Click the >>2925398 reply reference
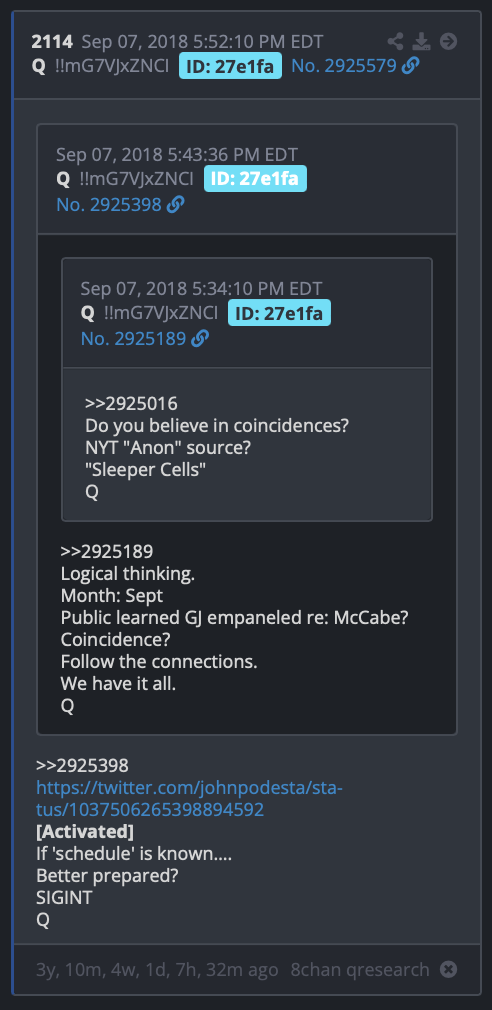 coord(82,765)
